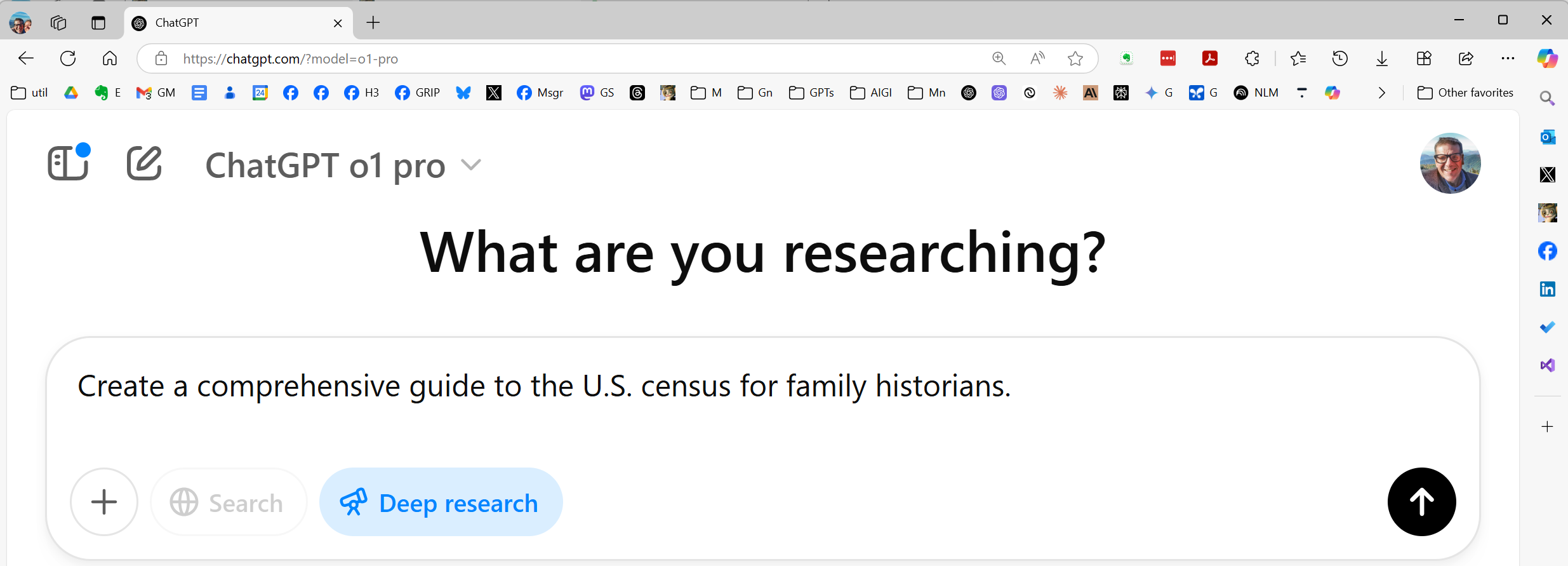Screen dimensions: 1568x566
Task: Add this page to favorites star
Action: point(1075,58)
